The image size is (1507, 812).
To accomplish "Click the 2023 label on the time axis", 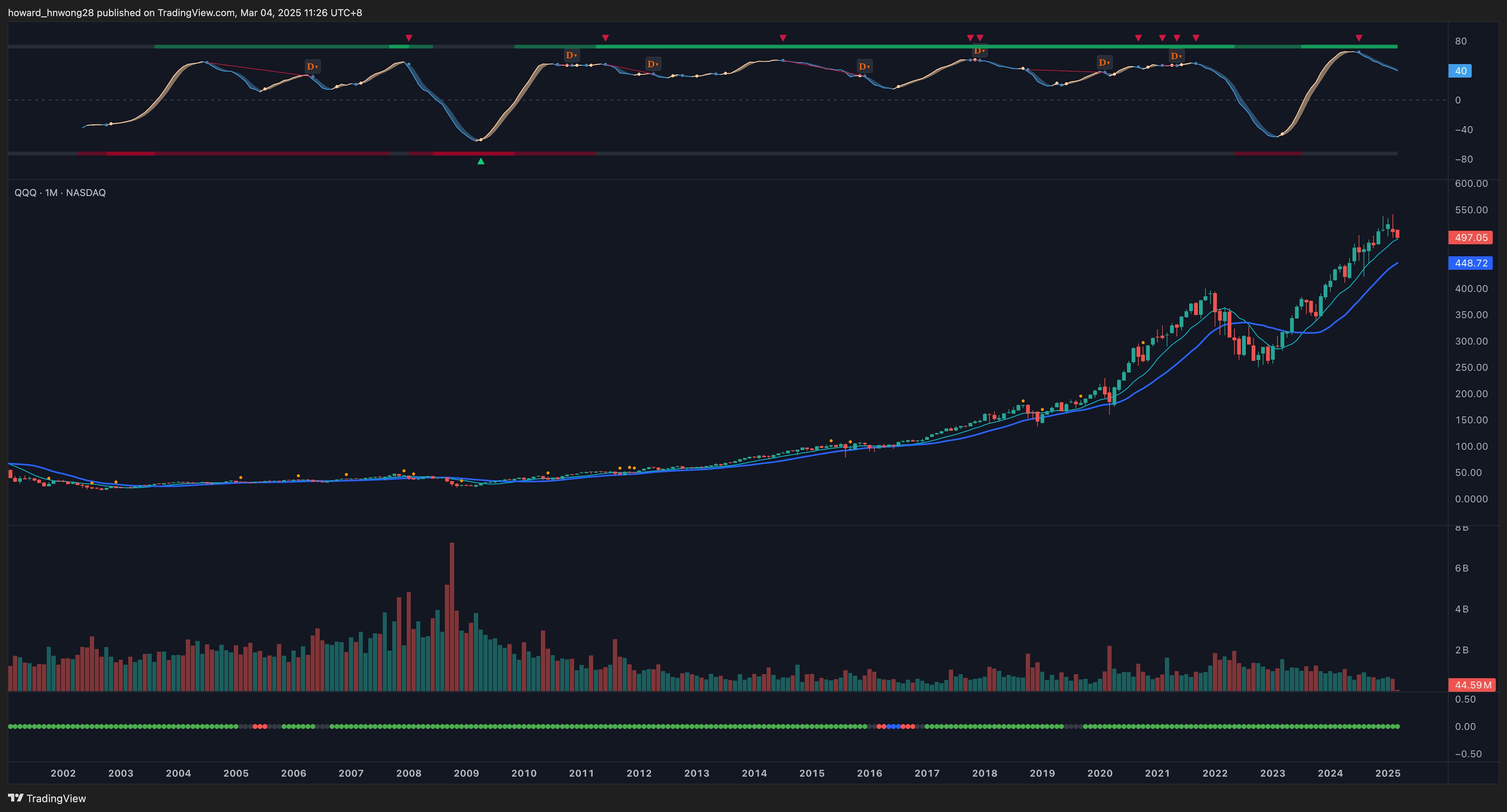I will click(1272, 773).
